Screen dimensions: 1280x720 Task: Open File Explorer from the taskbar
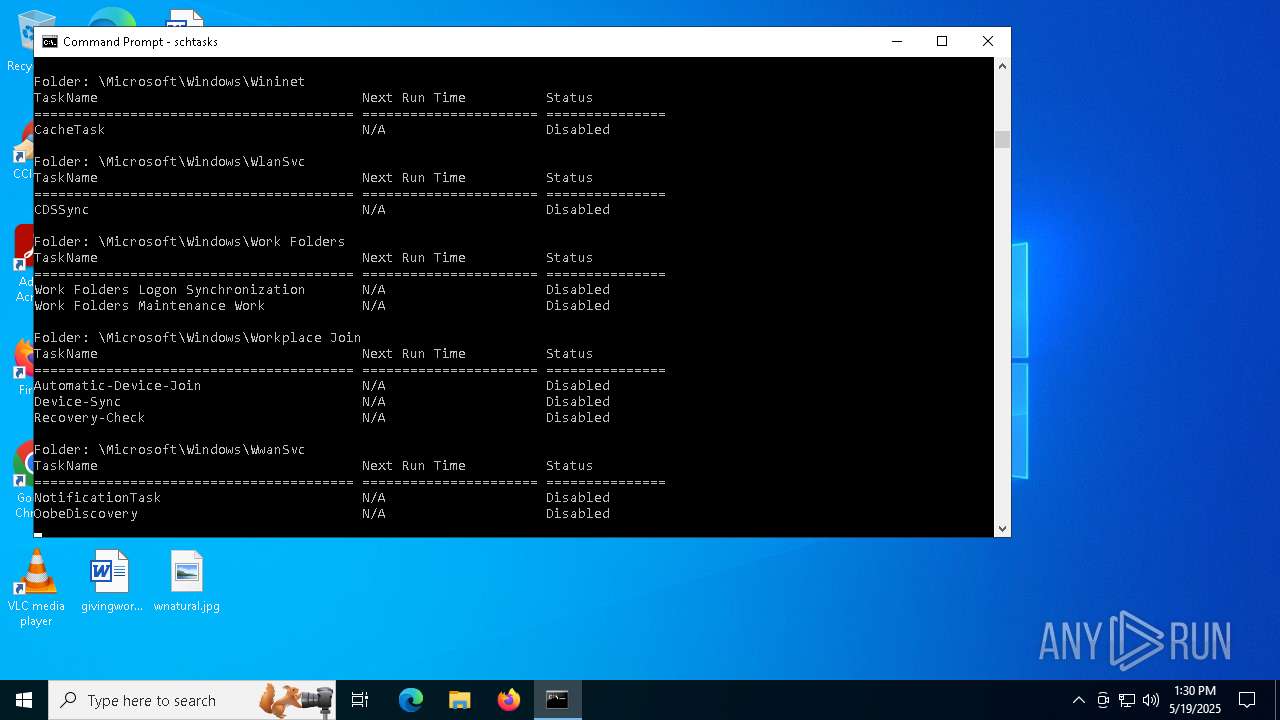pos(460,700)
